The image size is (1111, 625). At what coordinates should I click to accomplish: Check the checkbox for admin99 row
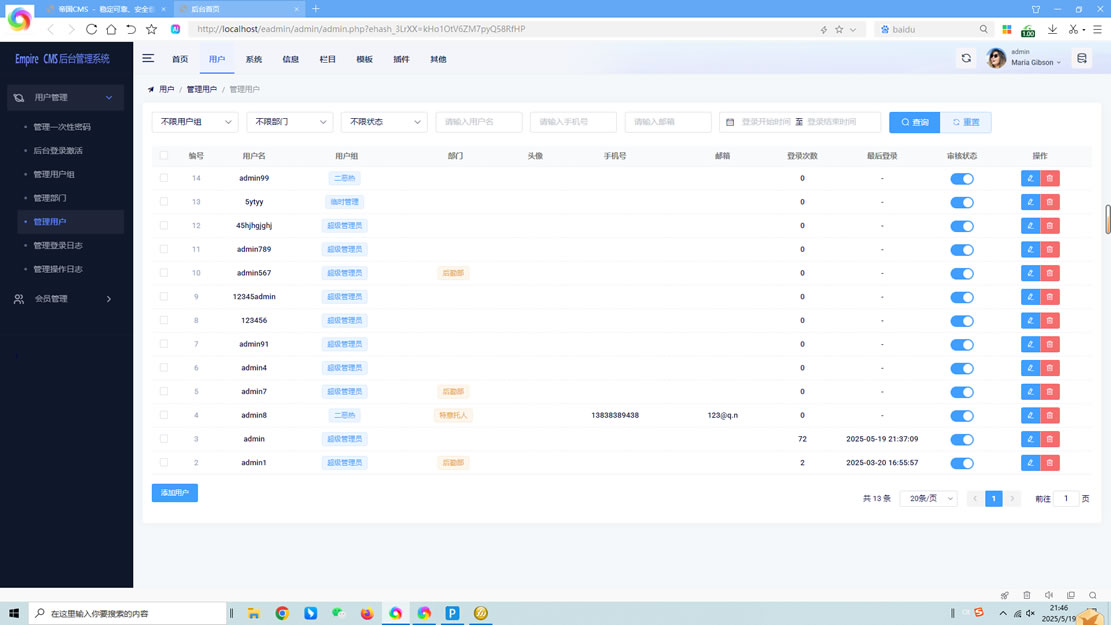pos(164,178)
